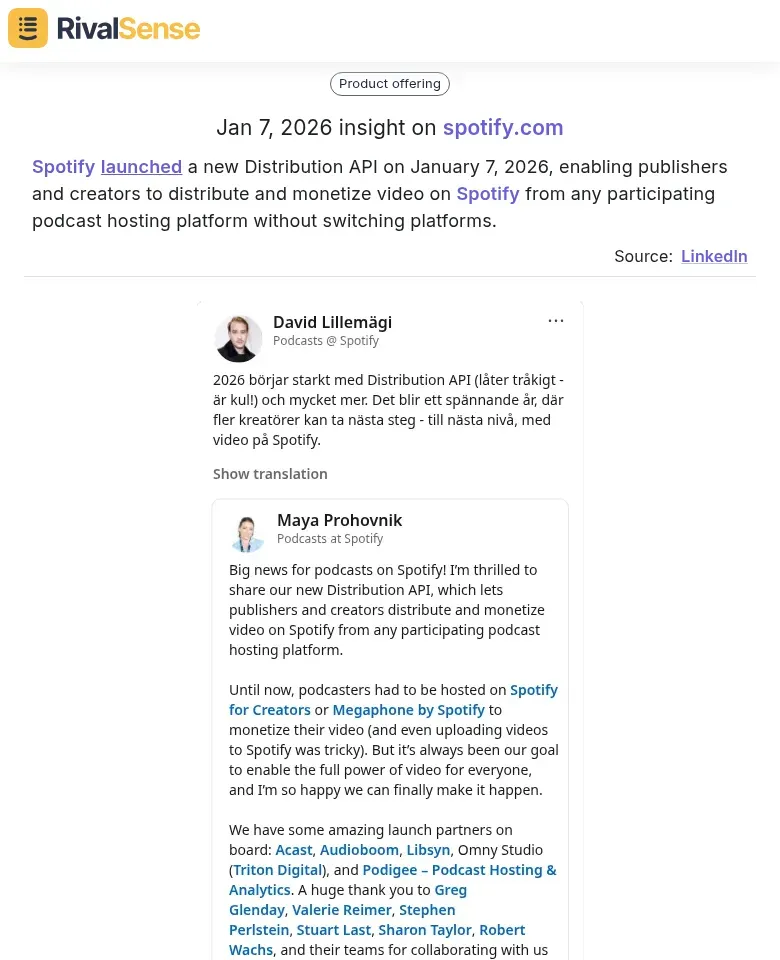
Task: Click the Spotify link in the summary
Action: (487, 194)
